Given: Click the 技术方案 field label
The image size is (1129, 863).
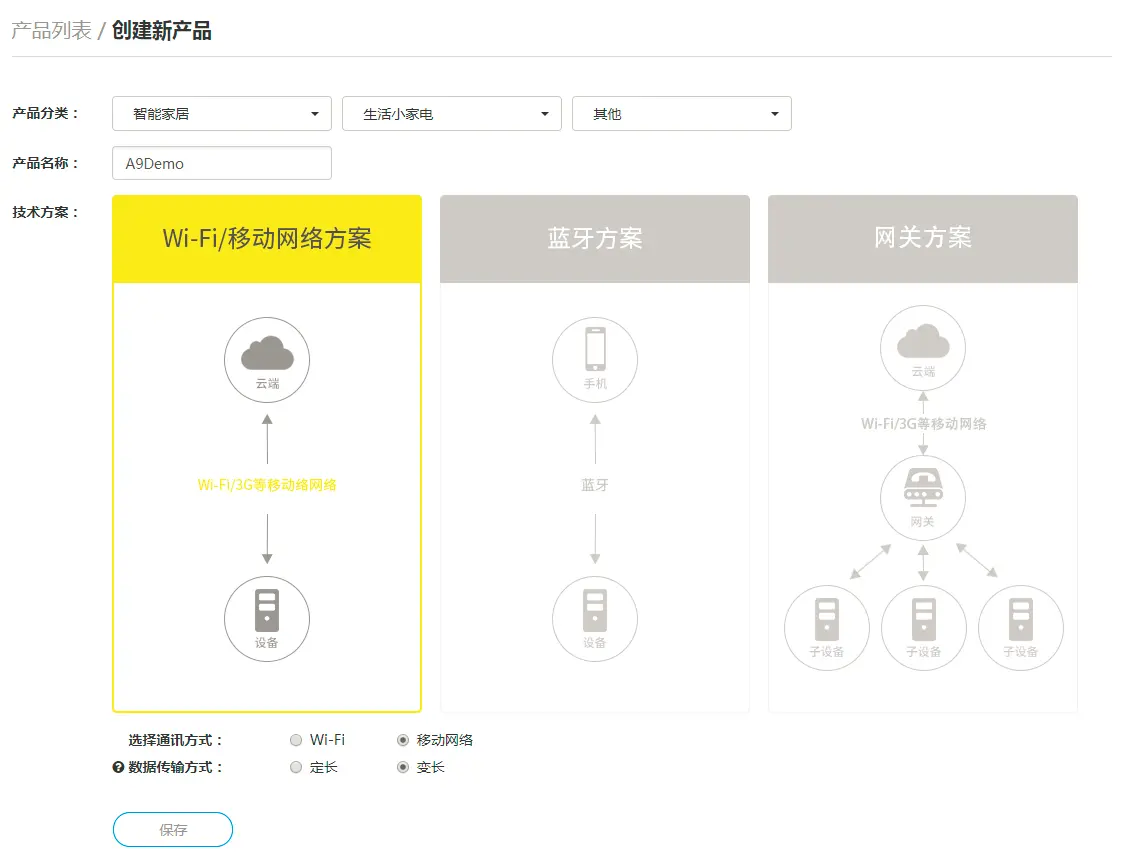Looking at the screenshot, I should pos(45,212).
